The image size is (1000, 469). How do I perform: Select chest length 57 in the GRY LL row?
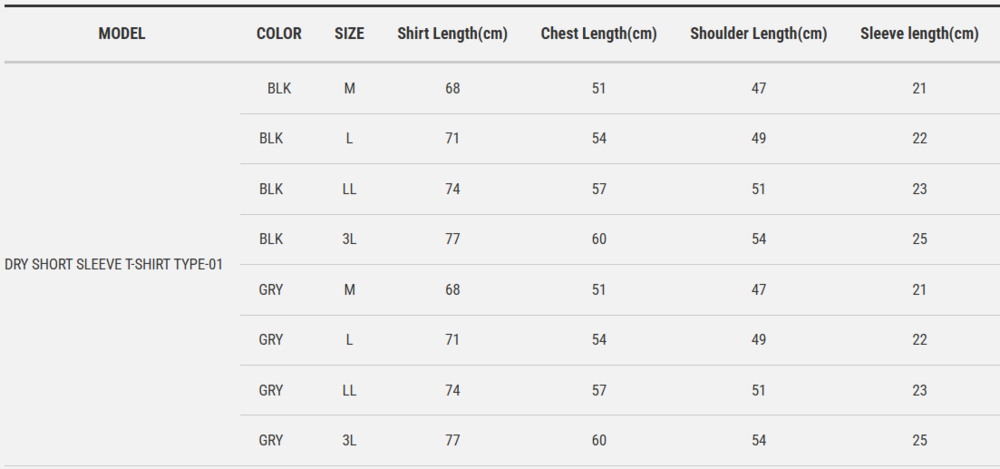[x=599, y=390]
